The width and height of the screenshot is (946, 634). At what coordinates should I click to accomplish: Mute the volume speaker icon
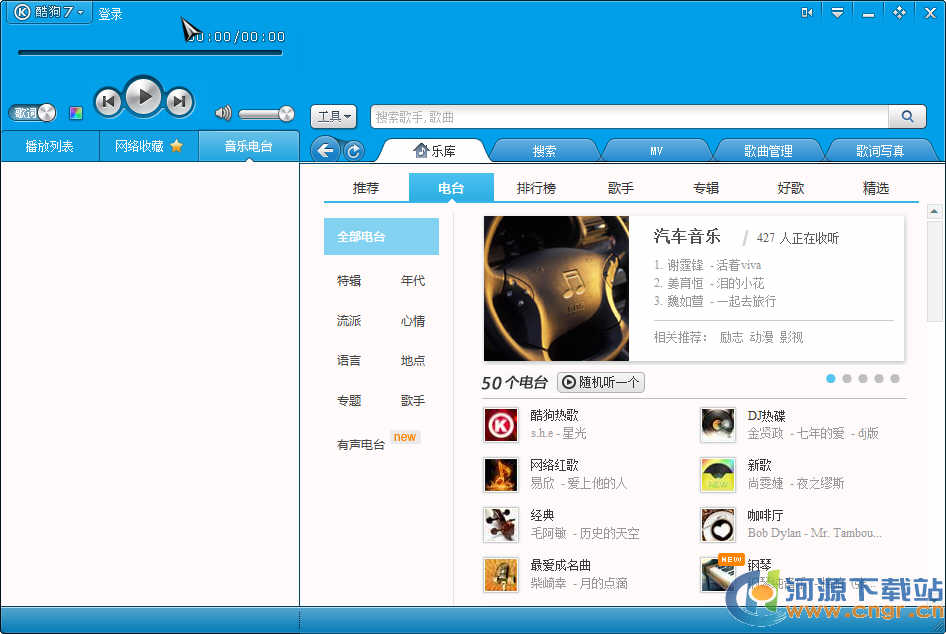click(x=222, y=113)
